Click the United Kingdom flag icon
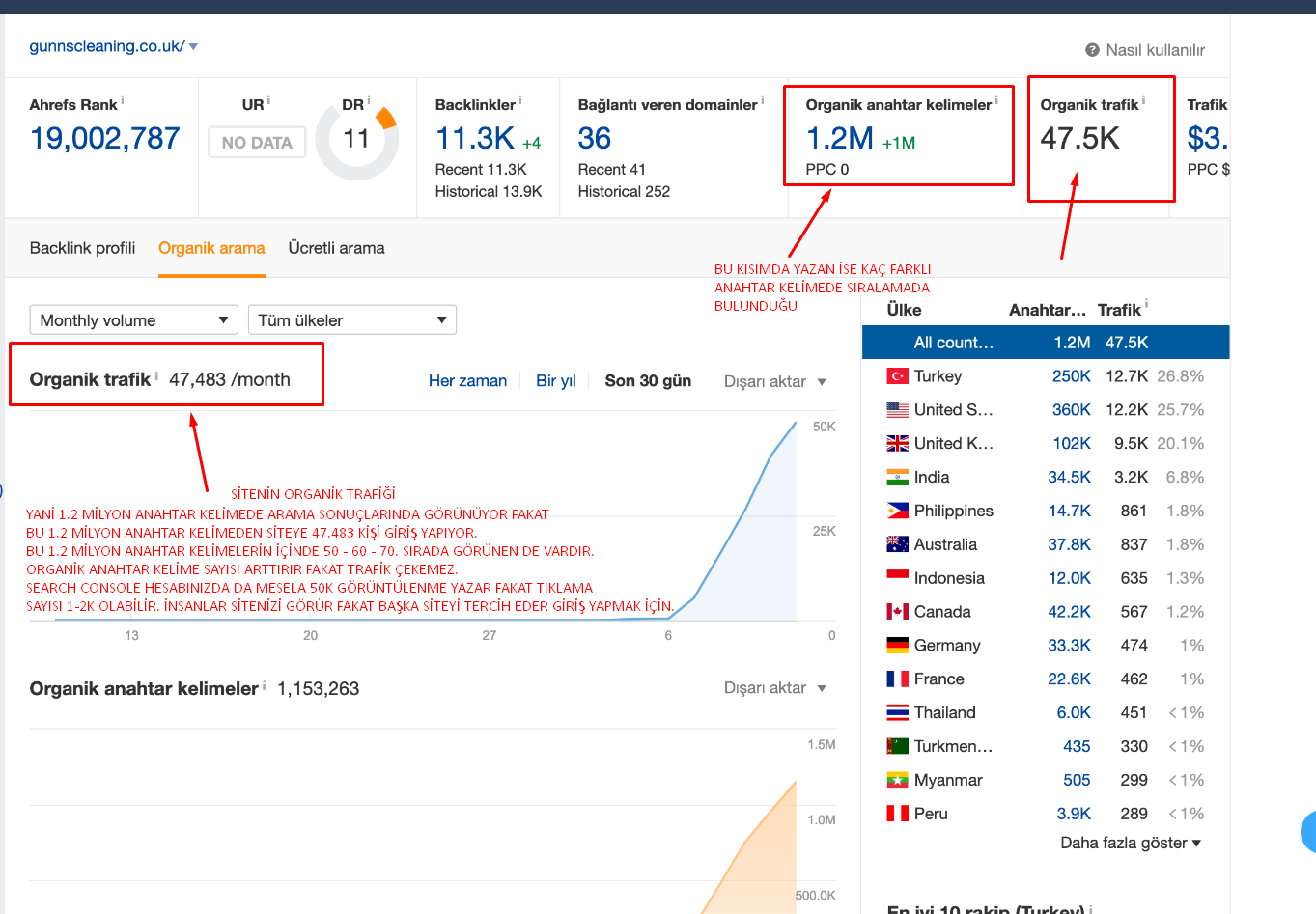1316x914 pixels. (x=898, y=444)
